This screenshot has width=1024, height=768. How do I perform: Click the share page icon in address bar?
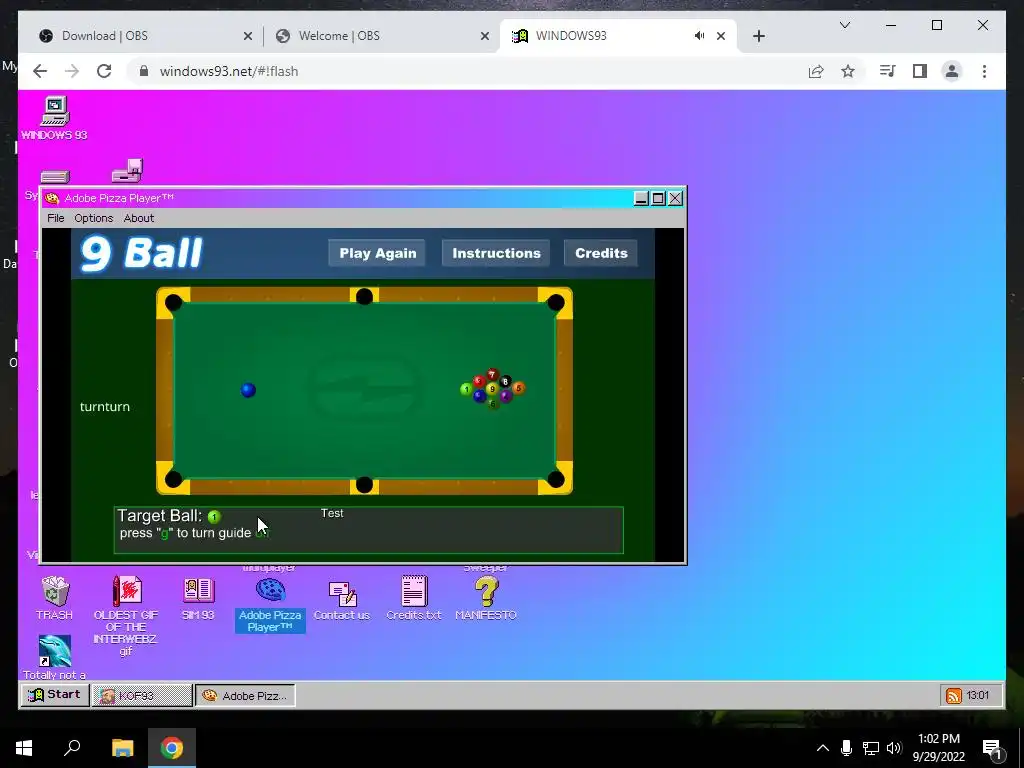tap(816, 71)
